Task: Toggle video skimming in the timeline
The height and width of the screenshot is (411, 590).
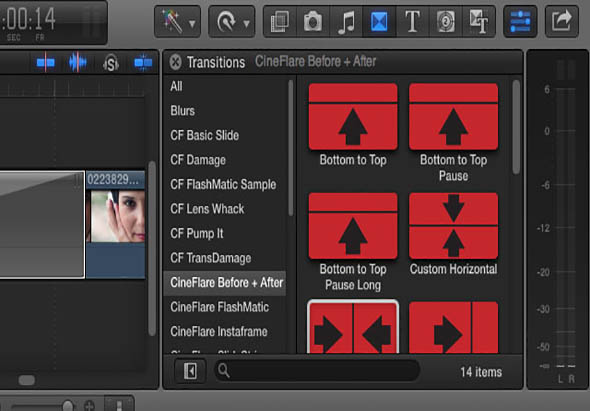Action: coord(46,62)
